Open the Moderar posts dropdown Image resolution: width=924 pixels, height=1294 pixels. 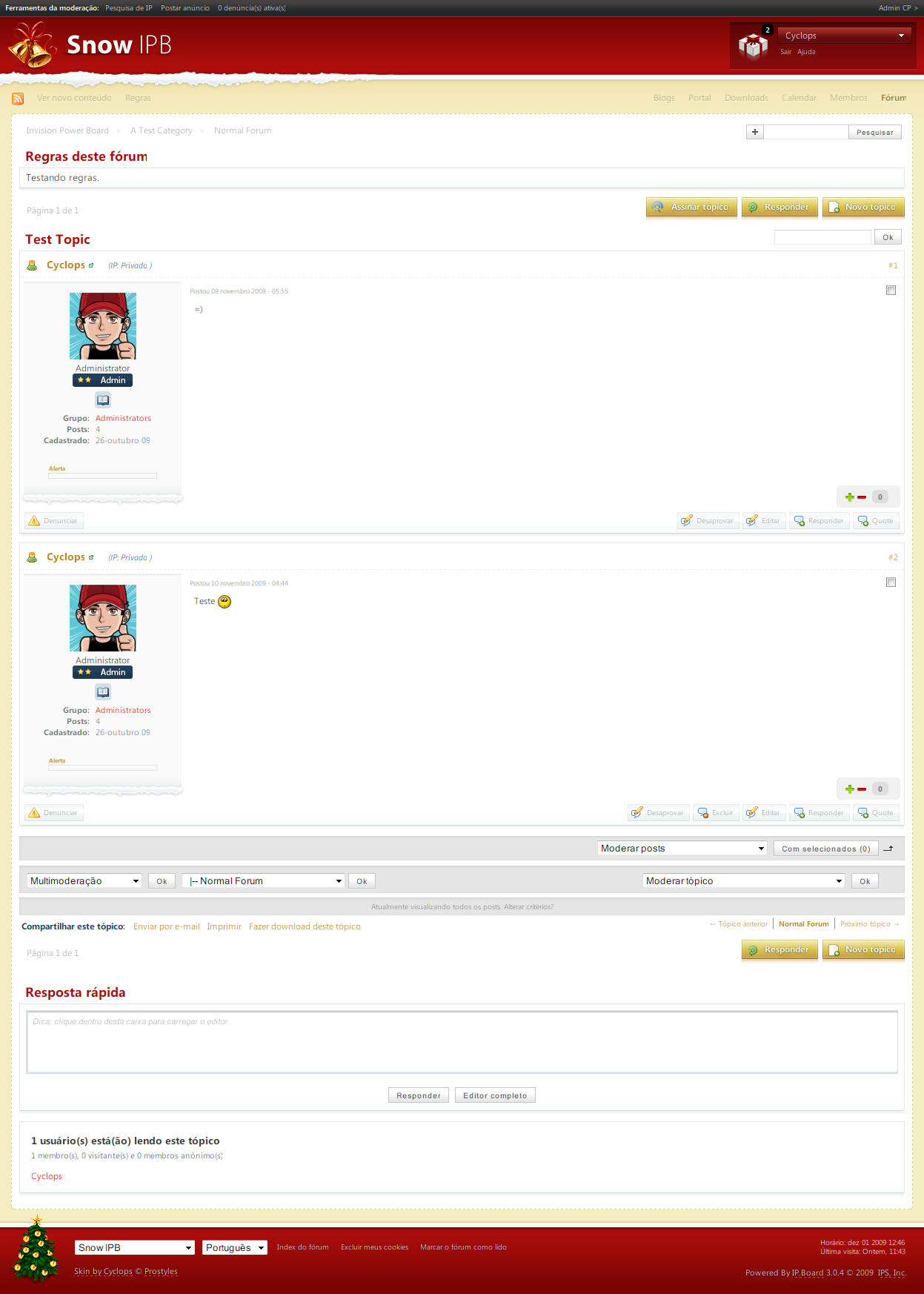click(x=682, y=849)
